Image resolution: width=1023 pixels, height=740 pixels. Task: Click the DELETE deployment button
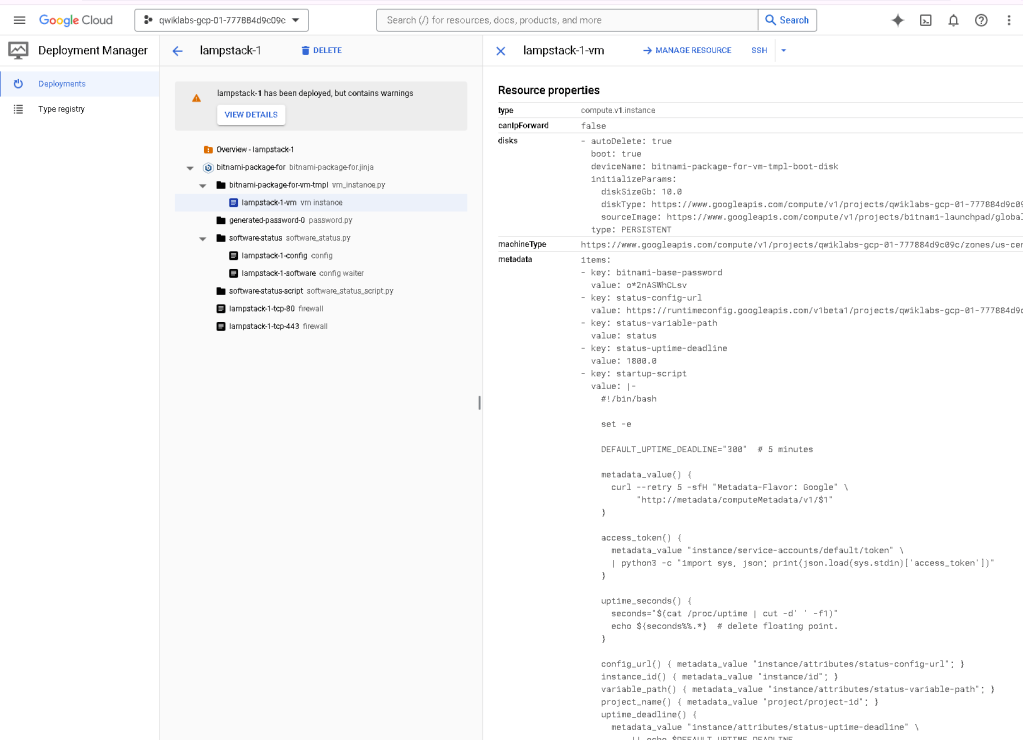click(x=322, y=50)
